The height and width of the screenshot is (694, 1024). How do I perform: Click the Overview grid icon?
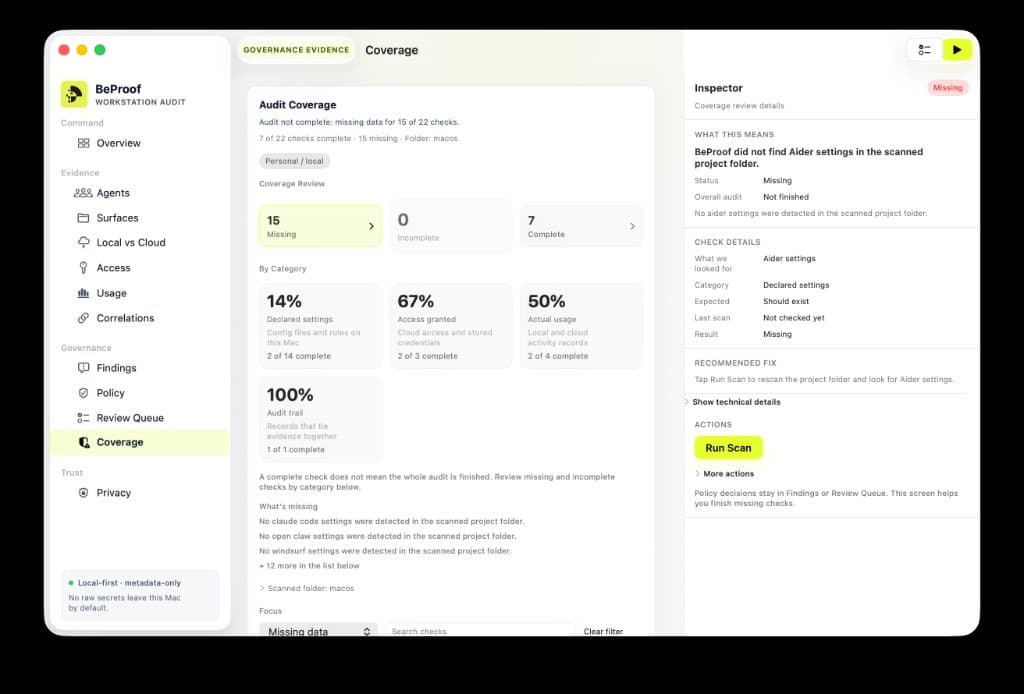[84, 143]
